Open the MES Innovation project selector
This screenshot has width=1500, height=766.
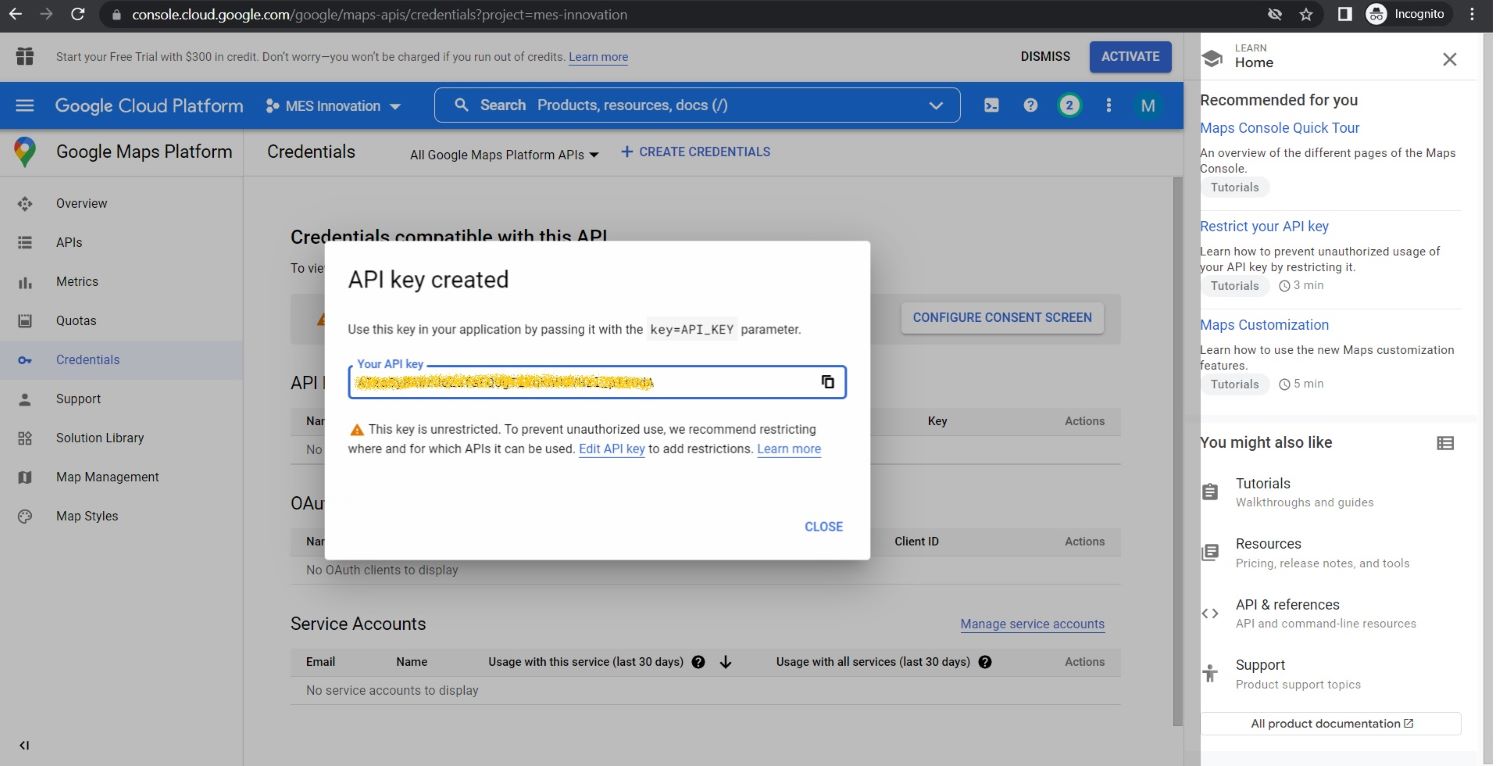coord(331,104)
